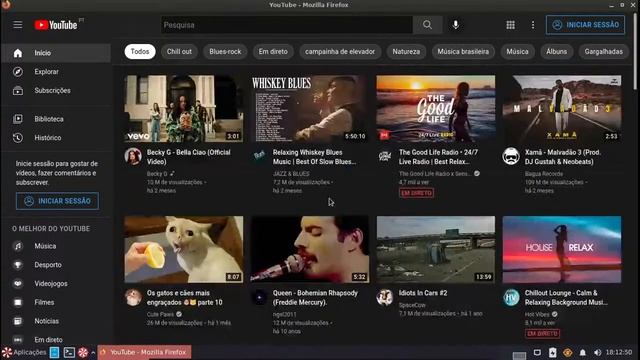This screenshot has height=360, width=640.
Task: Open the hamburger guide menu
Action: point(18,25)
